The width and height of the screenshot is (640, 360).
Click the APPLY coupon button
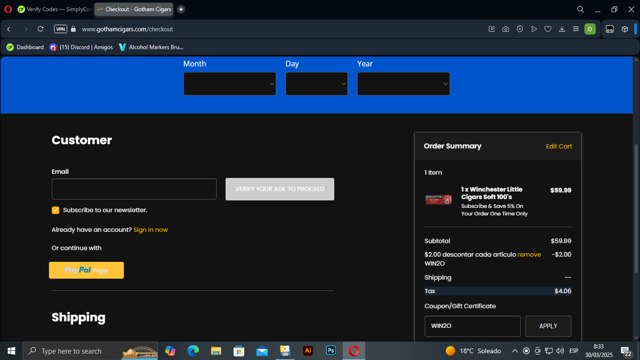tap(548, 326)
